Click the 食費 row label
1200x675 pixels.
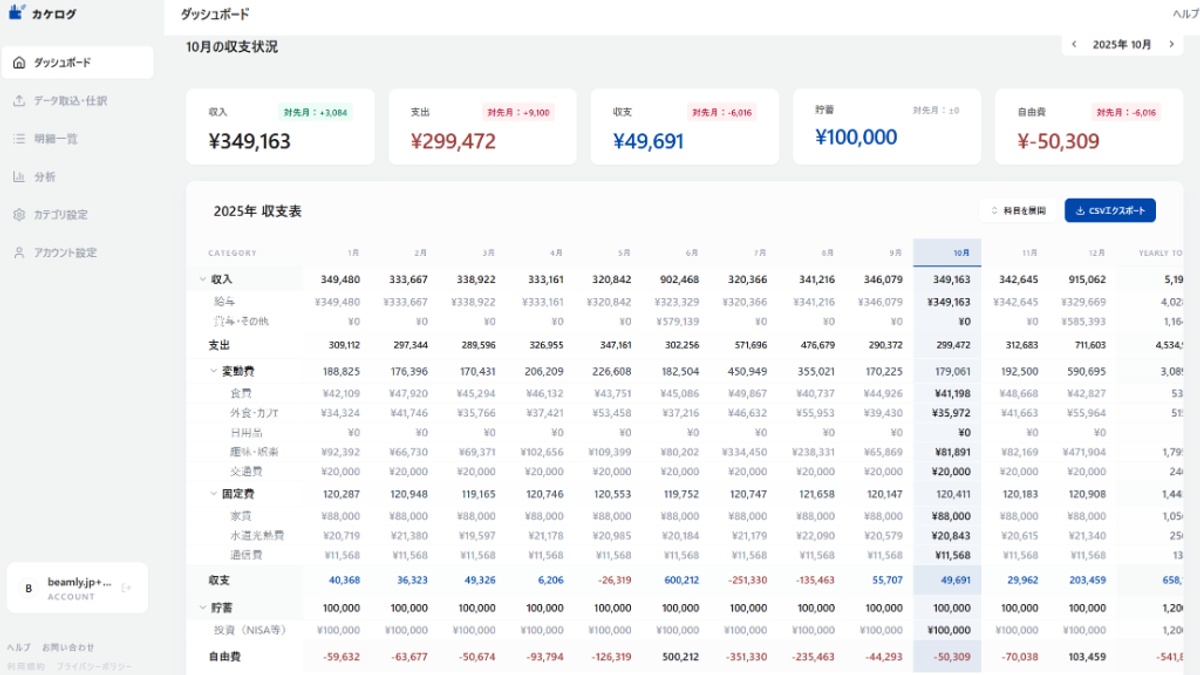click(241, 393)
